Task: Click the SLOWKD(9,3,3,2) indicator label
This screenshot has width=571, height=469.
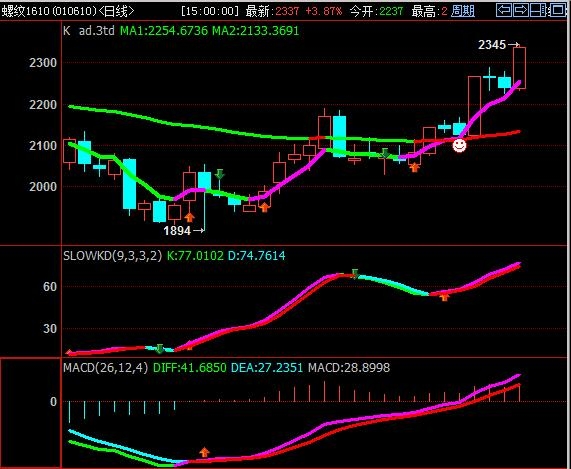Action: click(x=112, y=256)
